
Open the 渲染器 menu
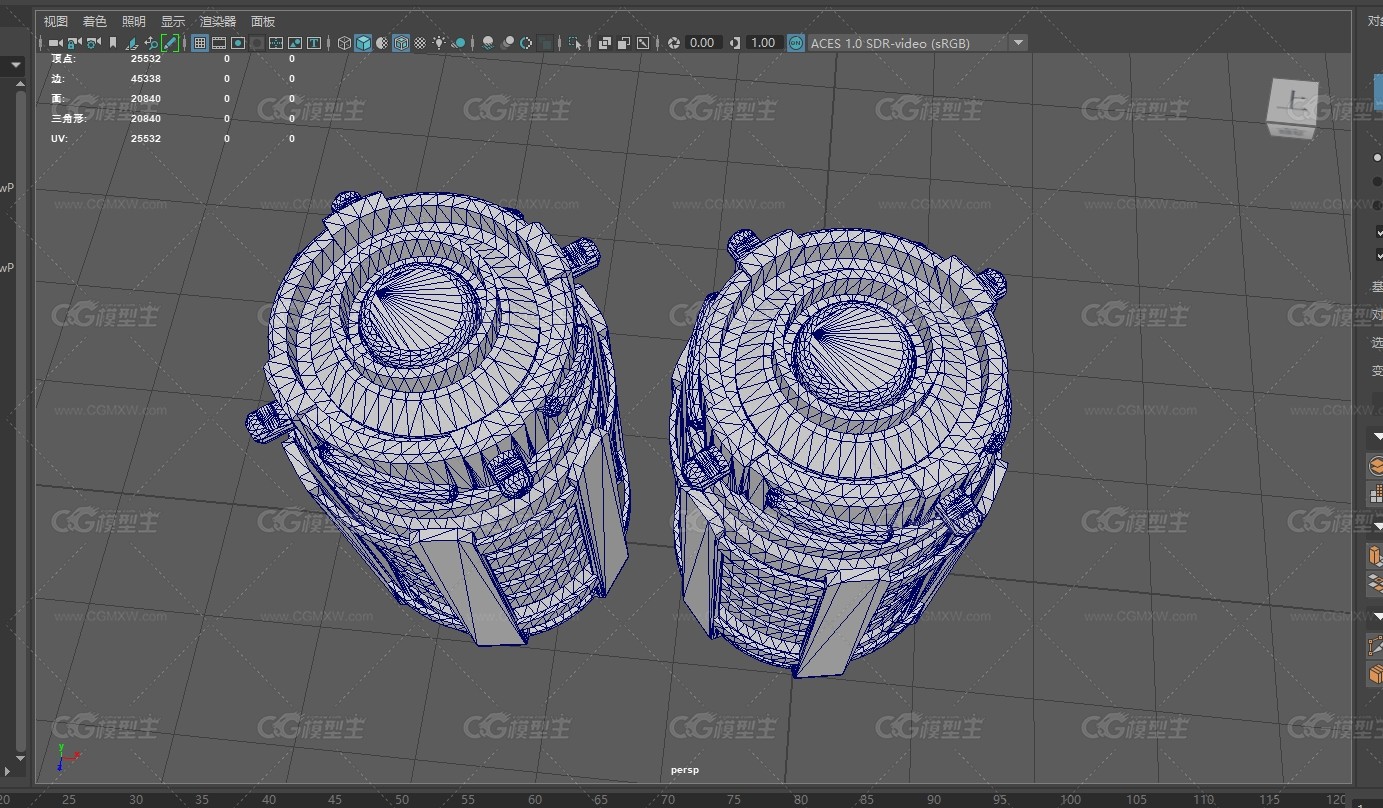pos(218,21)
